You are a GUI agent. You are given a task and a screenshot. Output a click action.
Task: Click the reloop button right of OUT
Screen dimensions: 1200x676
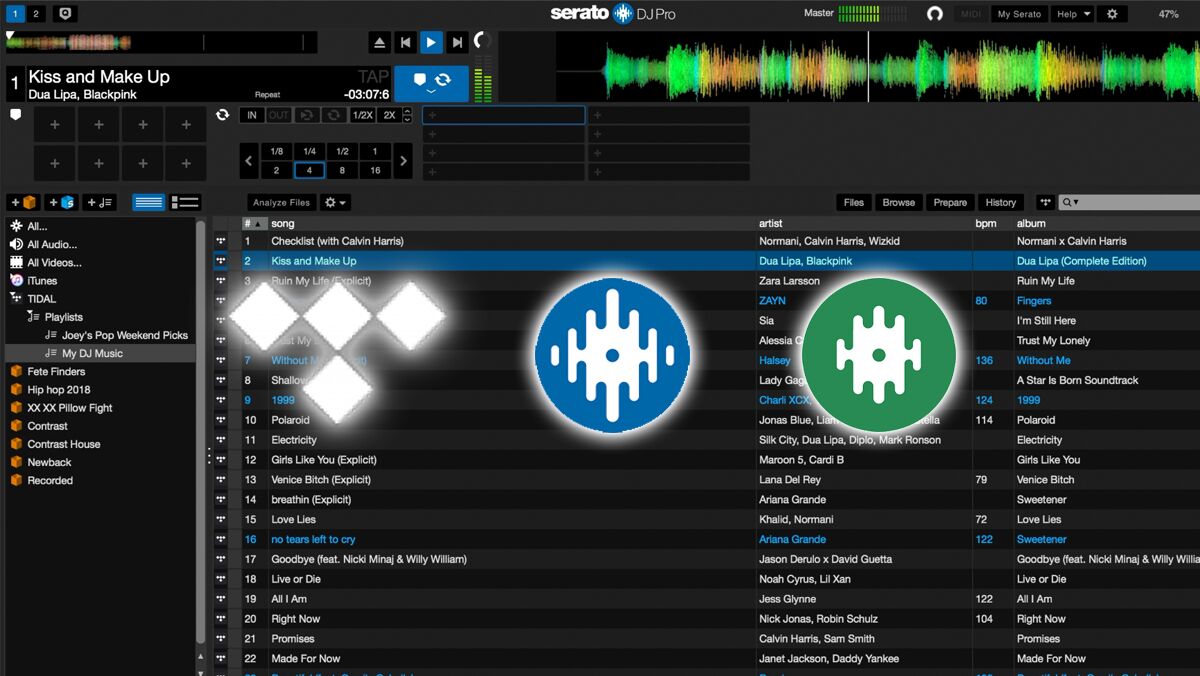306,115
